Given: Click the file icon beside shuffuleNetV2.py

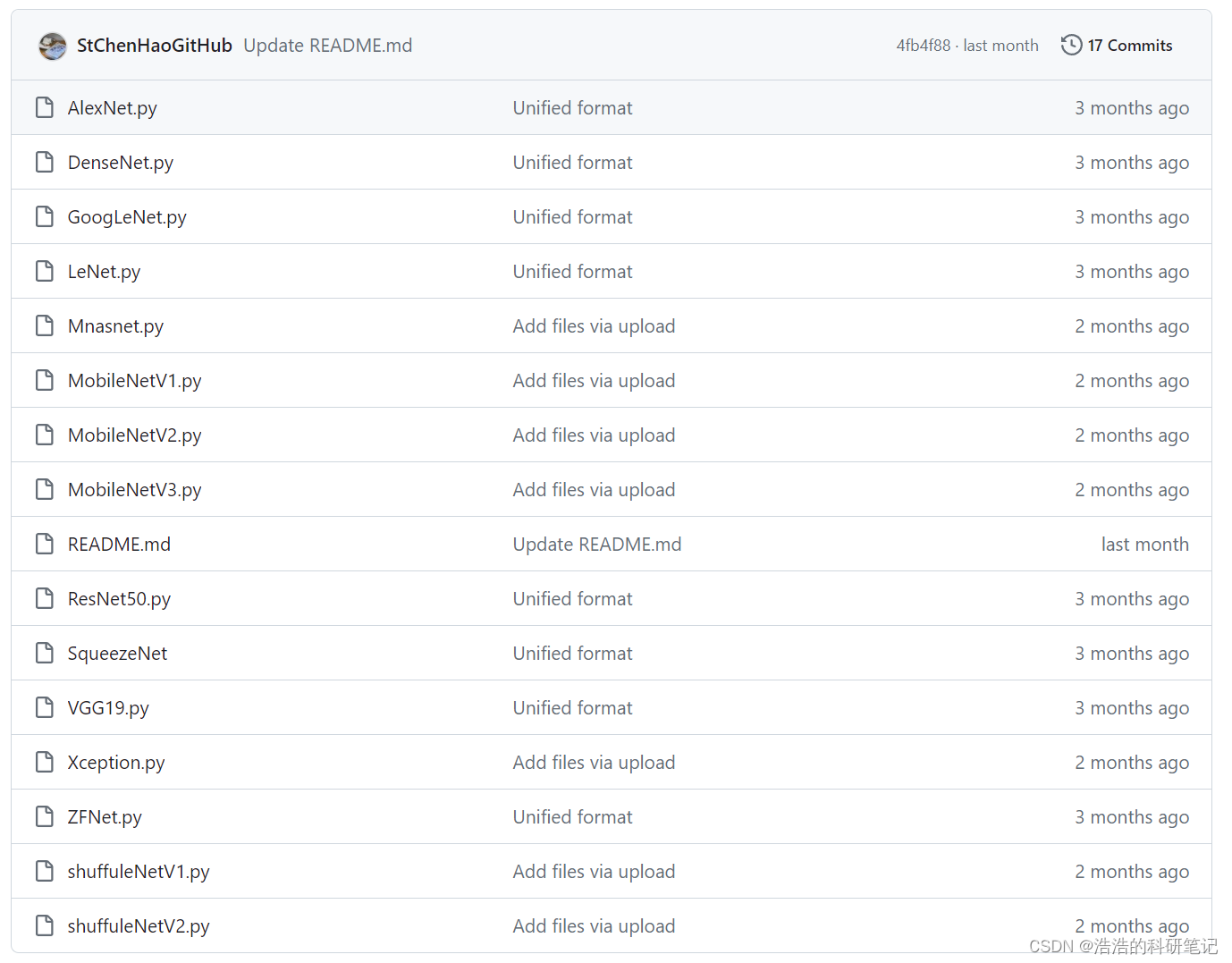Looking at the screenshot, I should (x=45, y=925).
